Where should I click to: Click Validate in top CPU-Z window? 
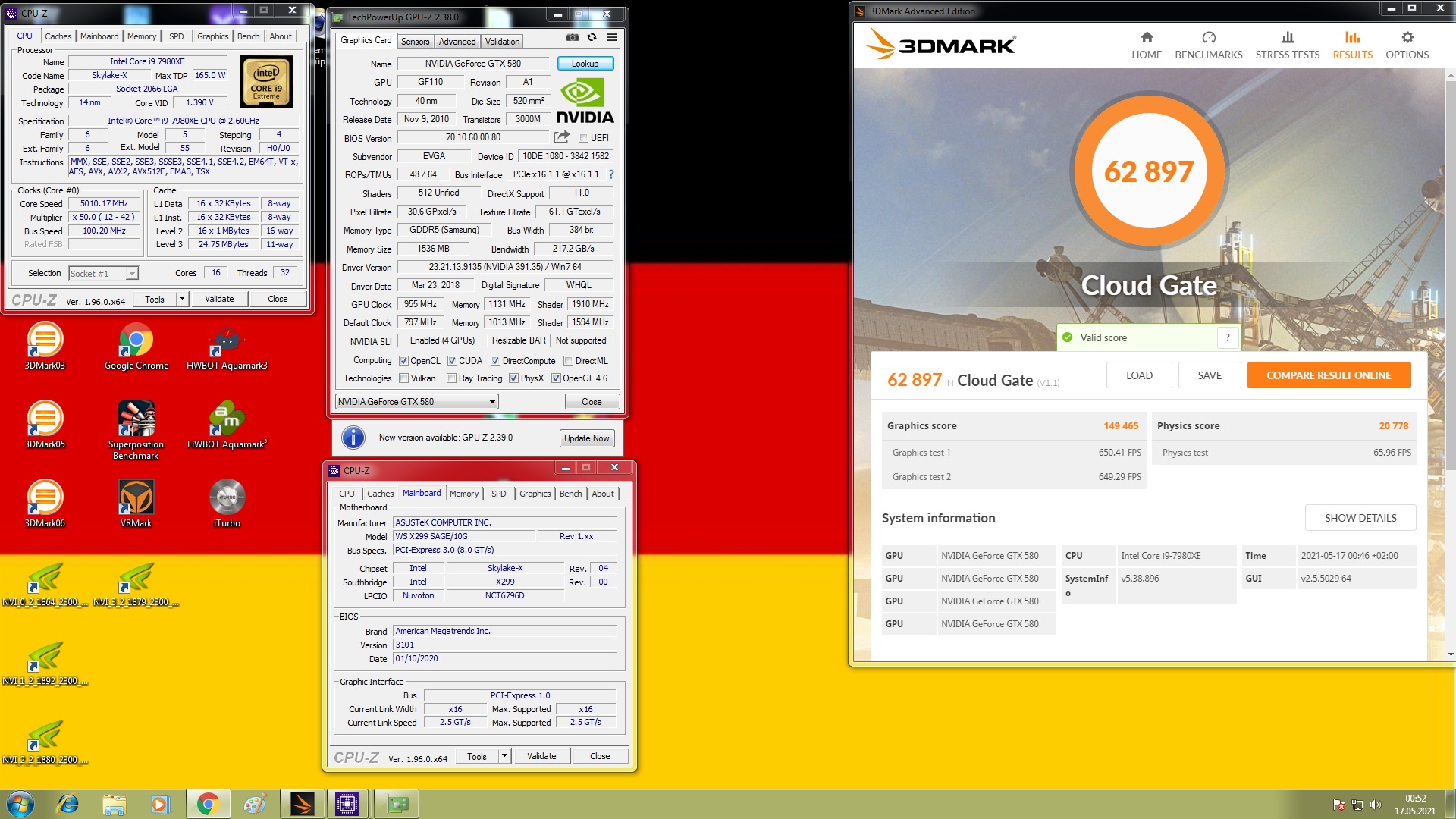[x=219, y=299]
